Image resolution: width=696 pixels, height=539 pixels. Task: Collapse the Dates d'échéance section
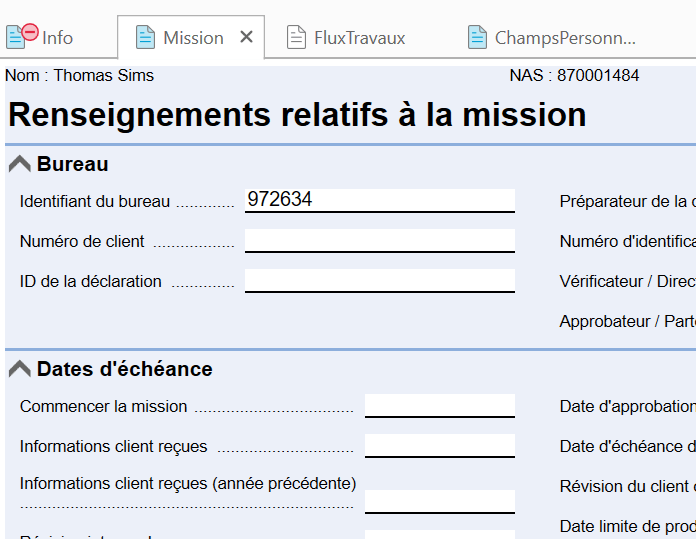(20, 369)
